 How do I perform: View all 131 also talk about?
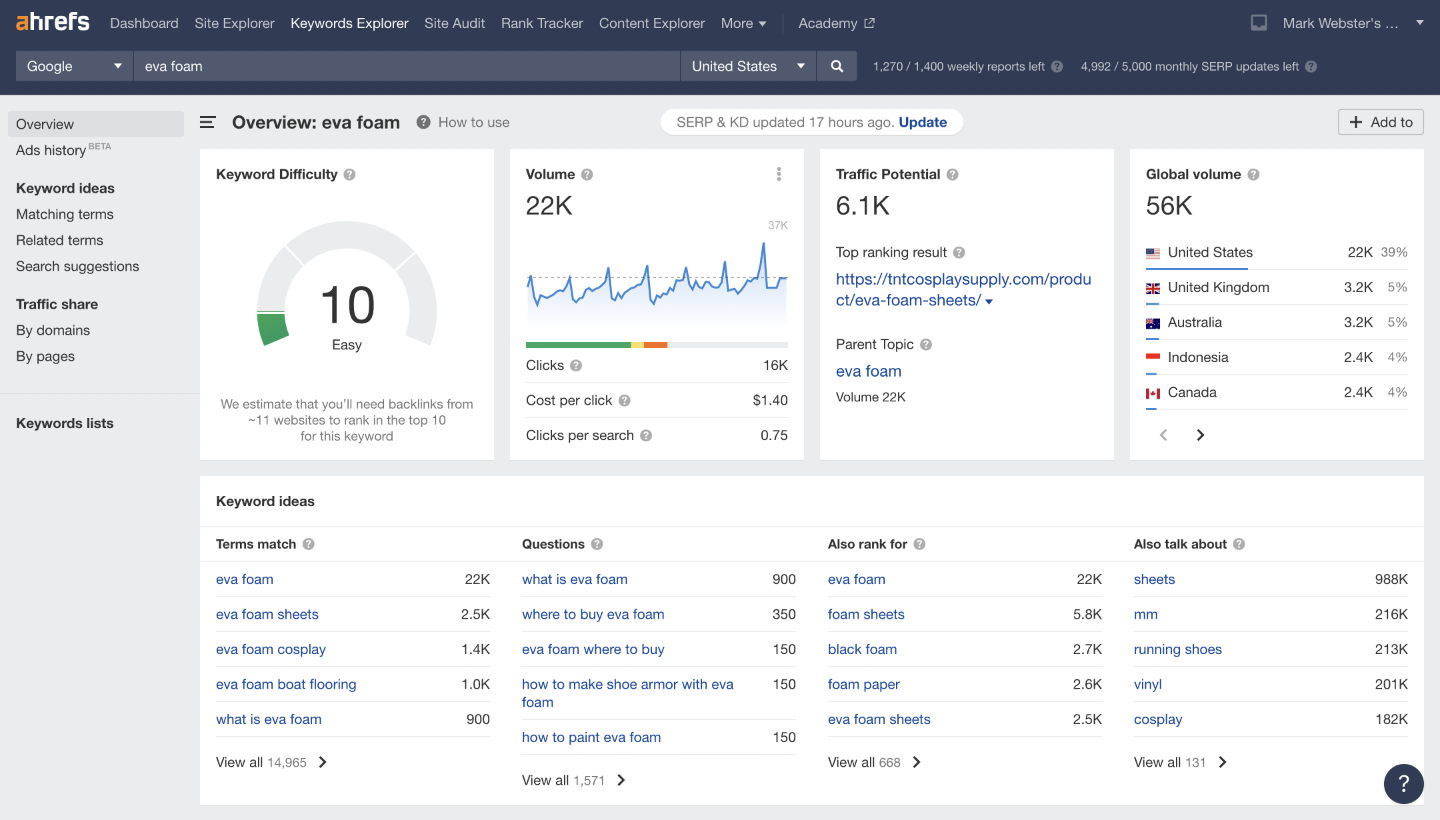point(1180,762)
